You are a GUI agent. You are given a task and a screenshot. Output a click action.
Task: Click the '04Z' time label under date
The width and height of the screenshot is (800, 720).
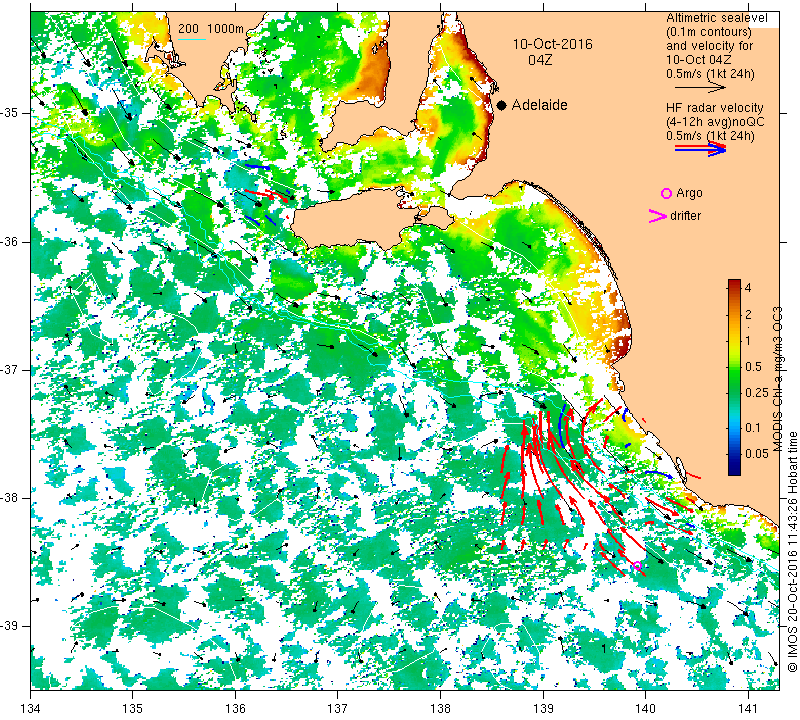540,60
